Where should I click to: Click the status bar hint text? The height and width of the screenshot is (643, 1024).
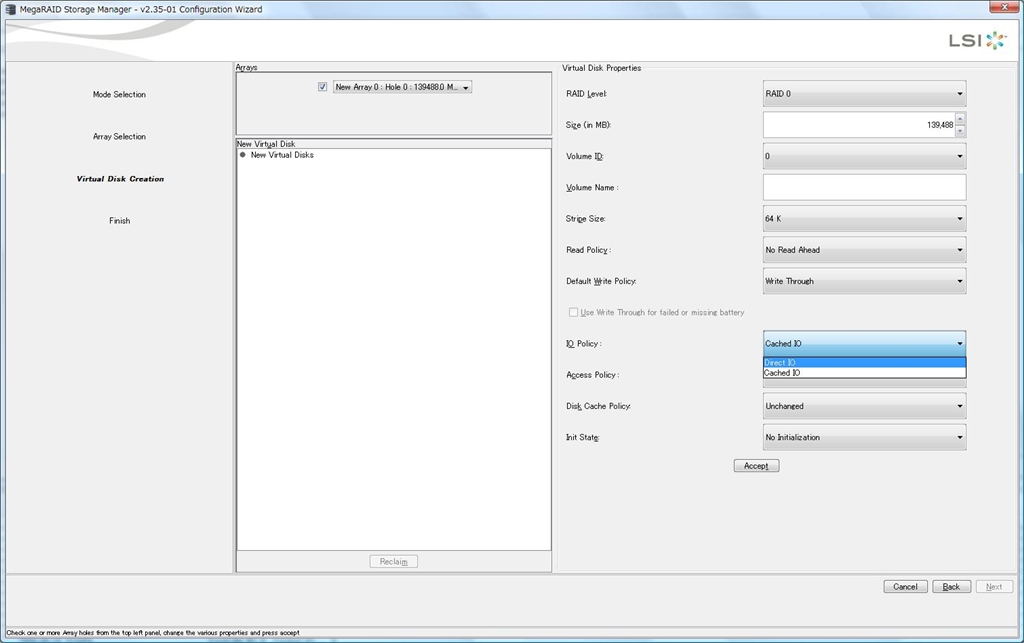click(x=153, y=633)
